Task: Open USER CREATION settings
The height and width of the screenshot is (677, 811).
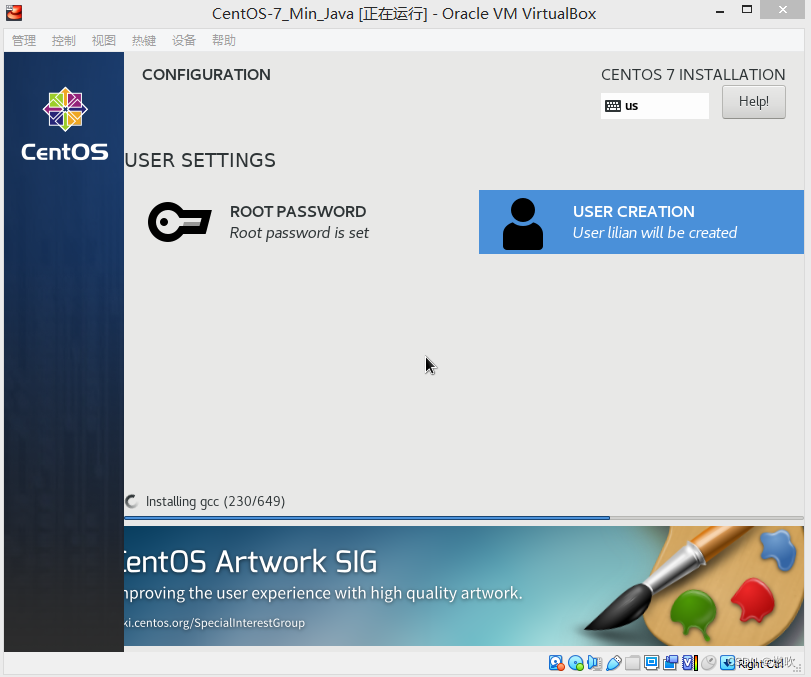Action: click(x=641, y=222)
